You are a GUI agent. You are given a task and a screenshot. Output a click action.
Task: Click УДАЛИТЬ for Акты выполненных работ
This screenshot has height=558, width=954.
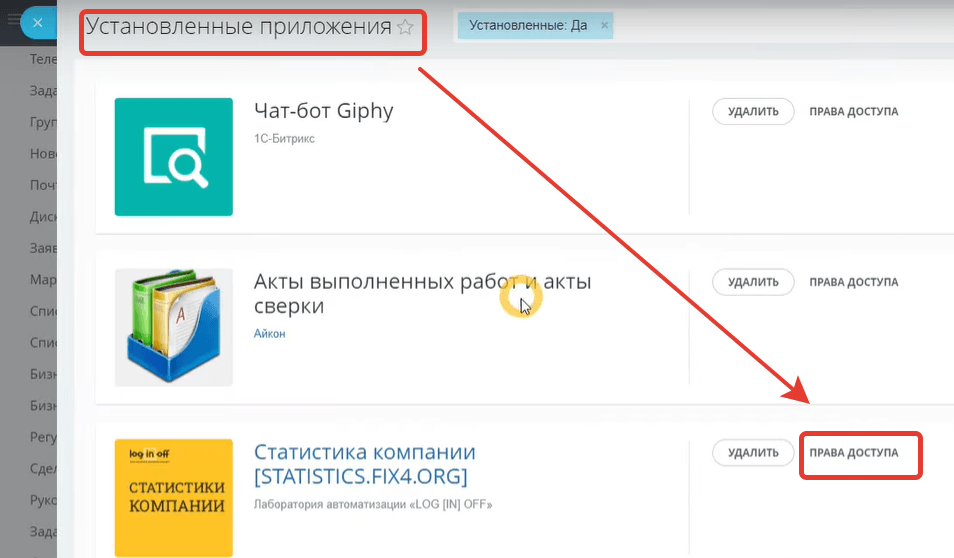[753, 282]
